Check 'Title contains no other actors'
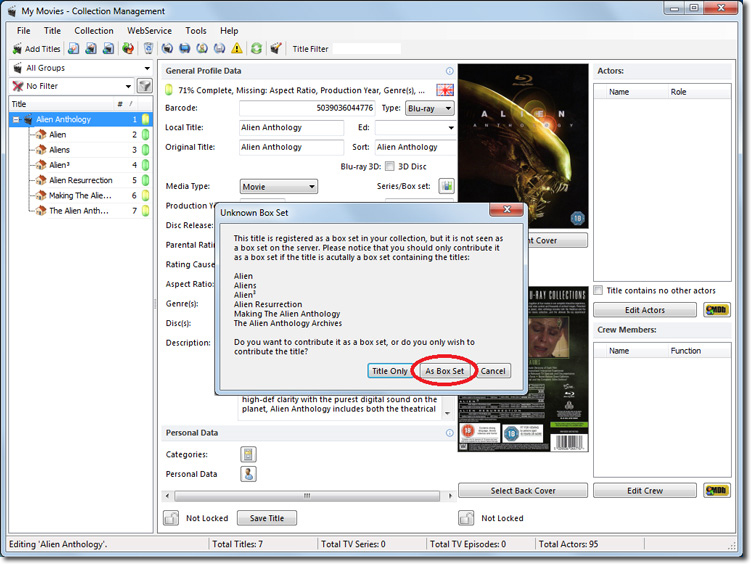 point(598,290)
